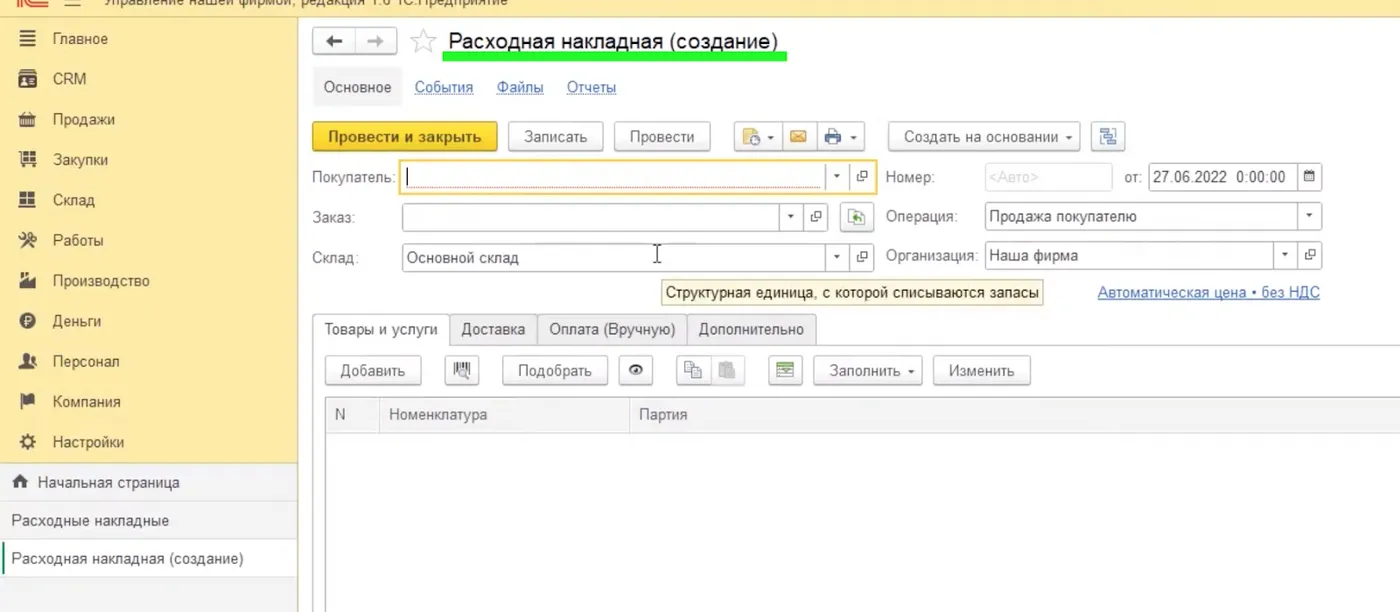Expand the Операция dropdown
1400x612 pixels.
(1309, 216)
